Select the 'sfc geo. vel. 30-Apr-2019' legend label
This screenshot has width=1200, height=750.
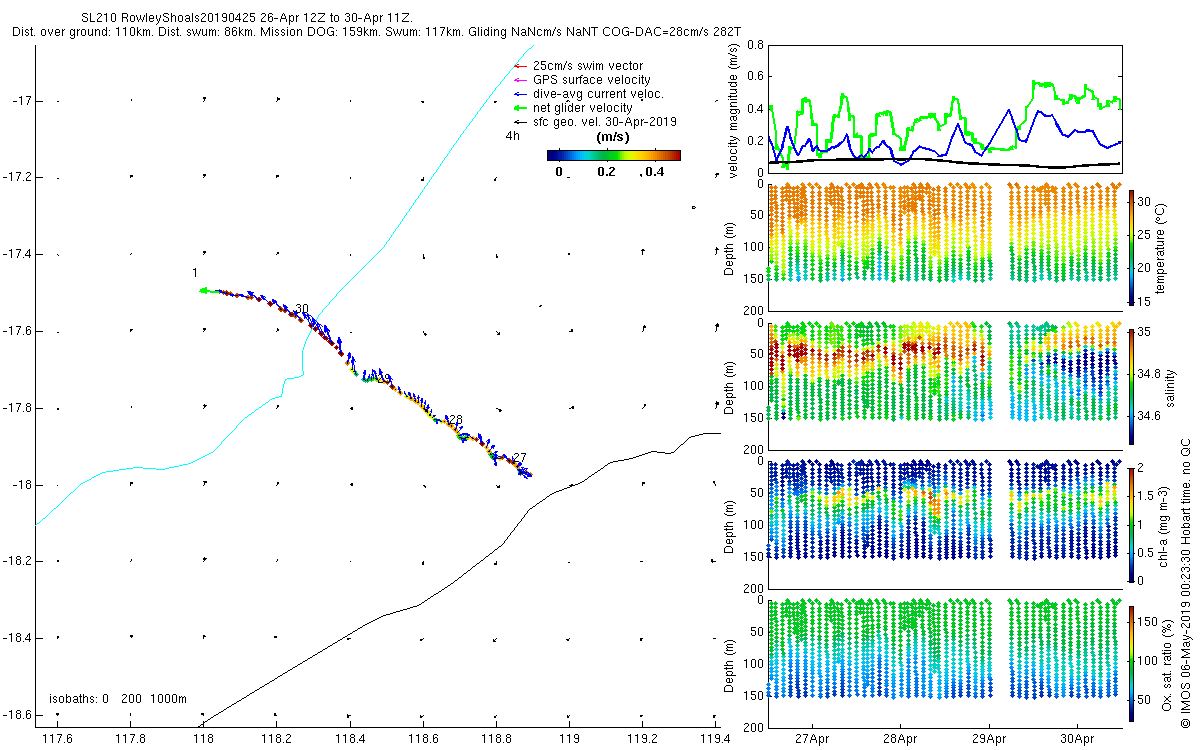[x=605, y=122]
